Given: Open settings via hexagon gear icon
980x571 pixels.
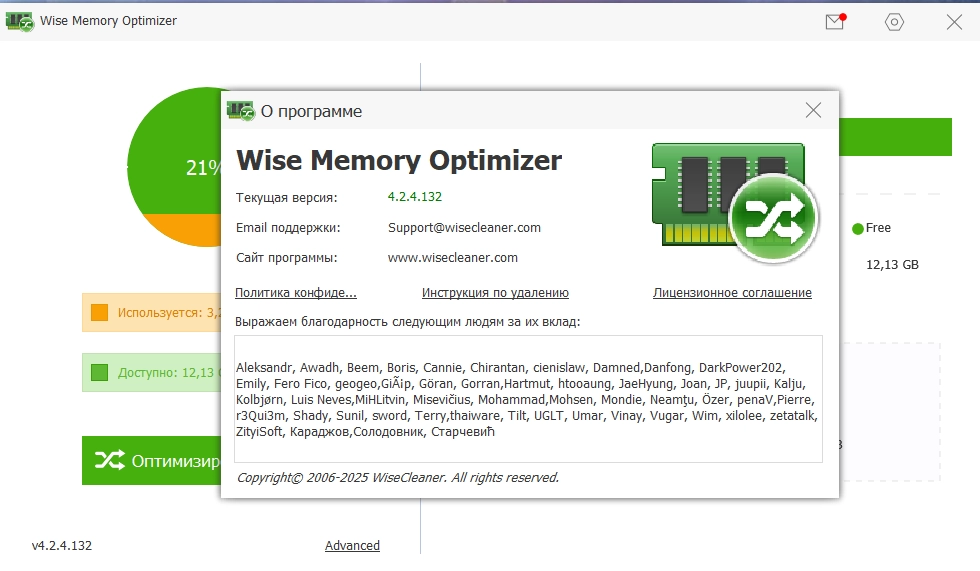Looking at the screenshot, I should [x=894, y=22].
